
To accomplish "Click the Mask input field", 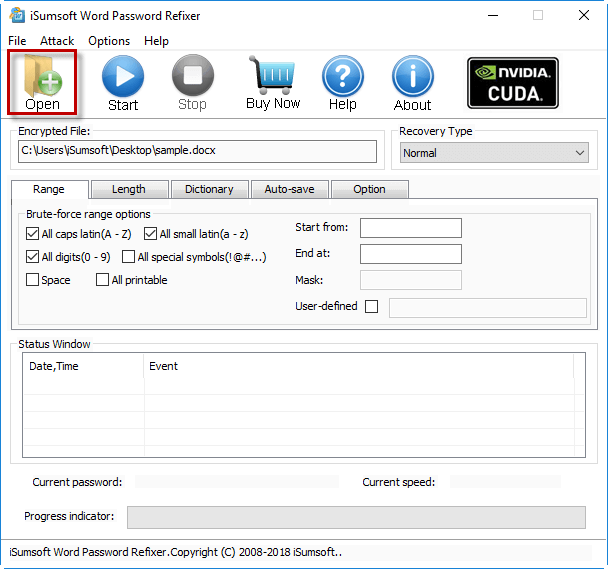I will [x=411, y=280].
